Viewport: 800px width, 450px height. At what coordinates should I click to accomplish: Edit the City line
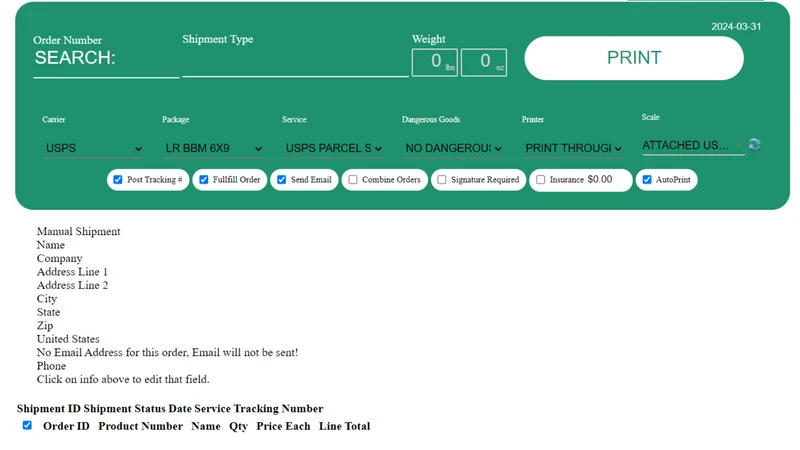click(46, 299)
